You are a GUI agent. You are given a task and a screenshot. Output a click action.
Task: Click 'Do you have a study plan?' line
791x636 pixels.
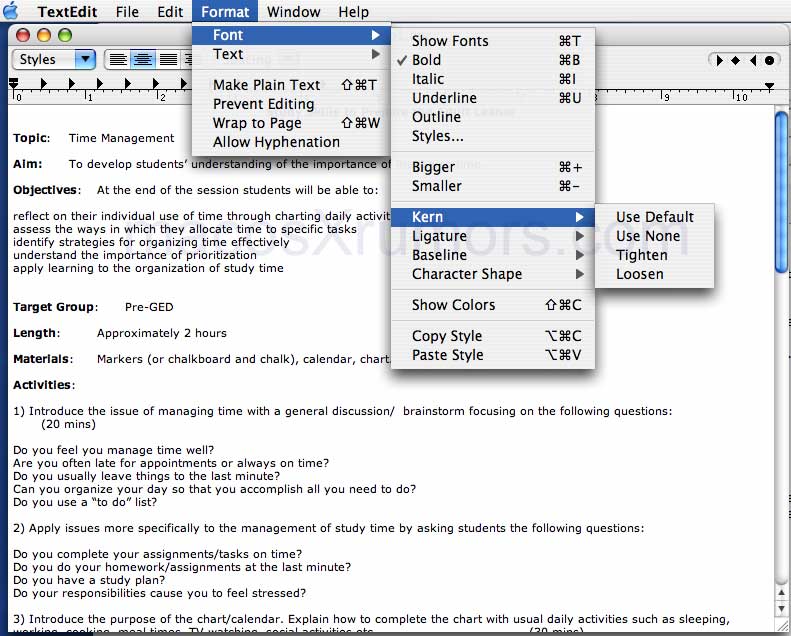[x=89, y=580]
